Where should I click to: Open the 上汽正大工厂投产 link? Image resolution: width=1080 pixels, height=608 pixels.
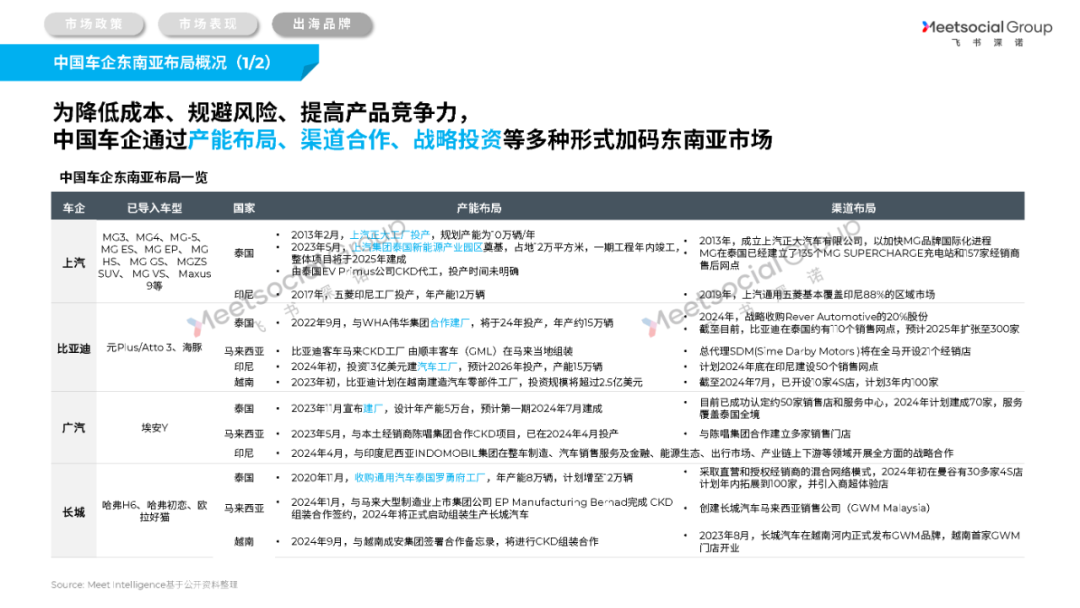(390, 235)
